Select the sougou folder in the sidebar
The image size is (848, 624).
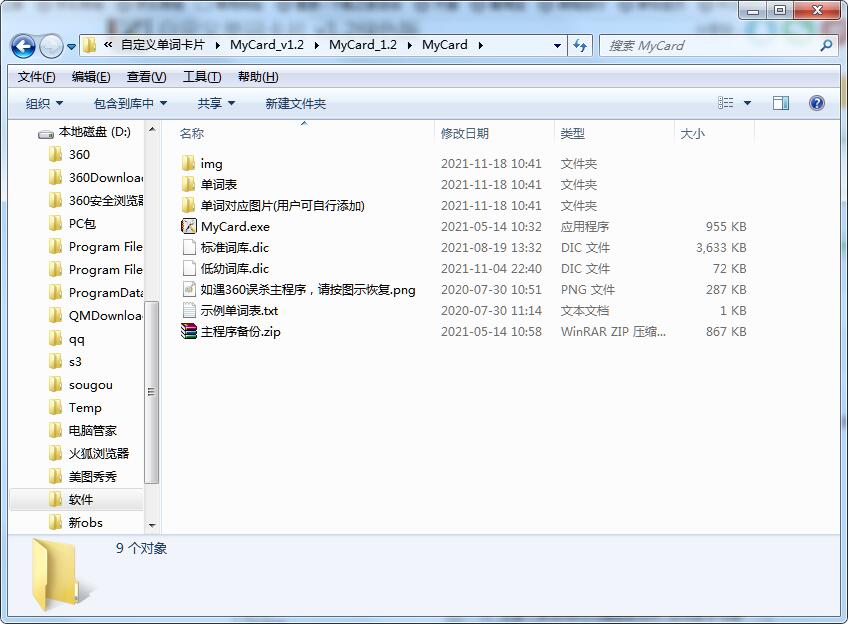click(81, 384)
